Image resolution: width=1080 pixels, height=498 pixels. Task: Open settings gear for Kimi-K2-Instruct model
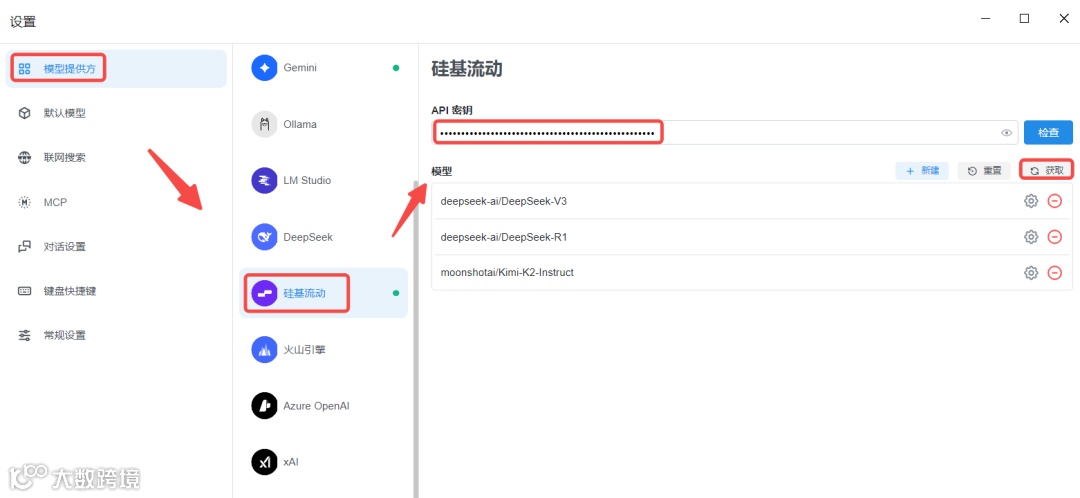pos(1030,273)
